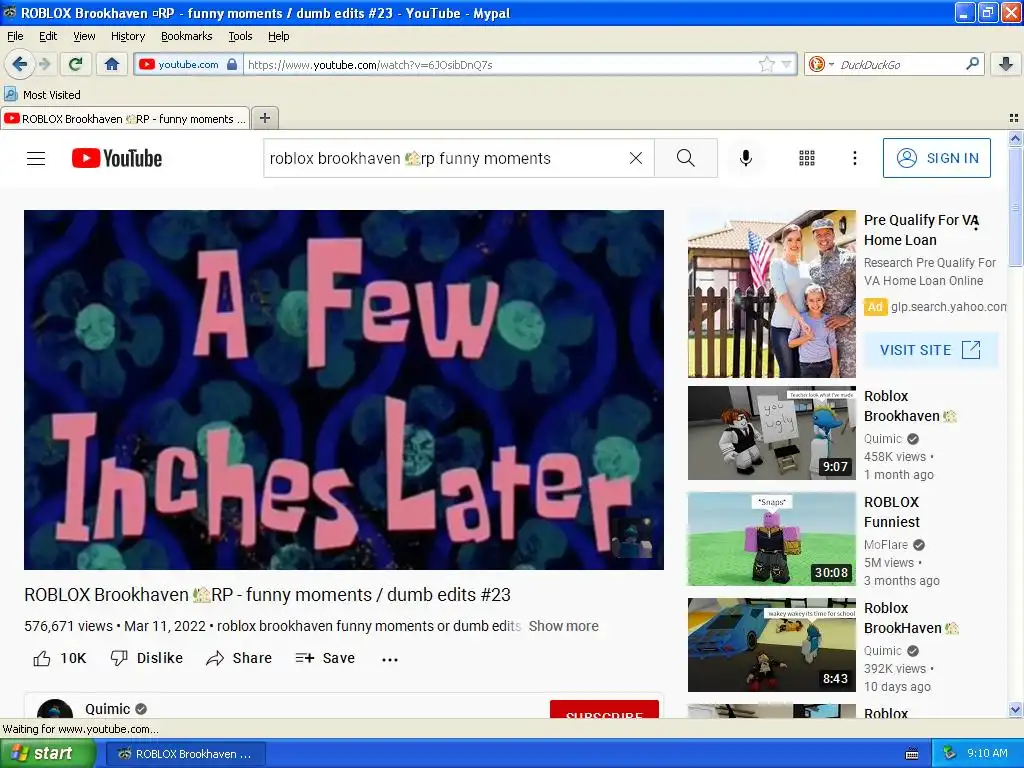Go back with the browser back arrow
This screenshot has width=1024, height=768.
[x=20, y=64]
